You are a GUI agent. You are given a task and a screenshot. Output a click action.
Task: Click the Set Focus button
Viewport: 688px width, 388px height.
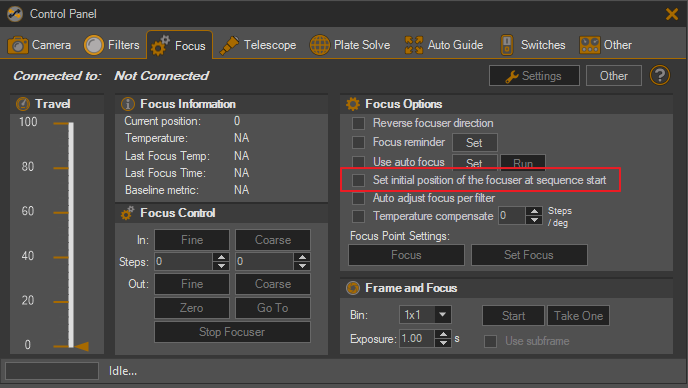(529, 255)
